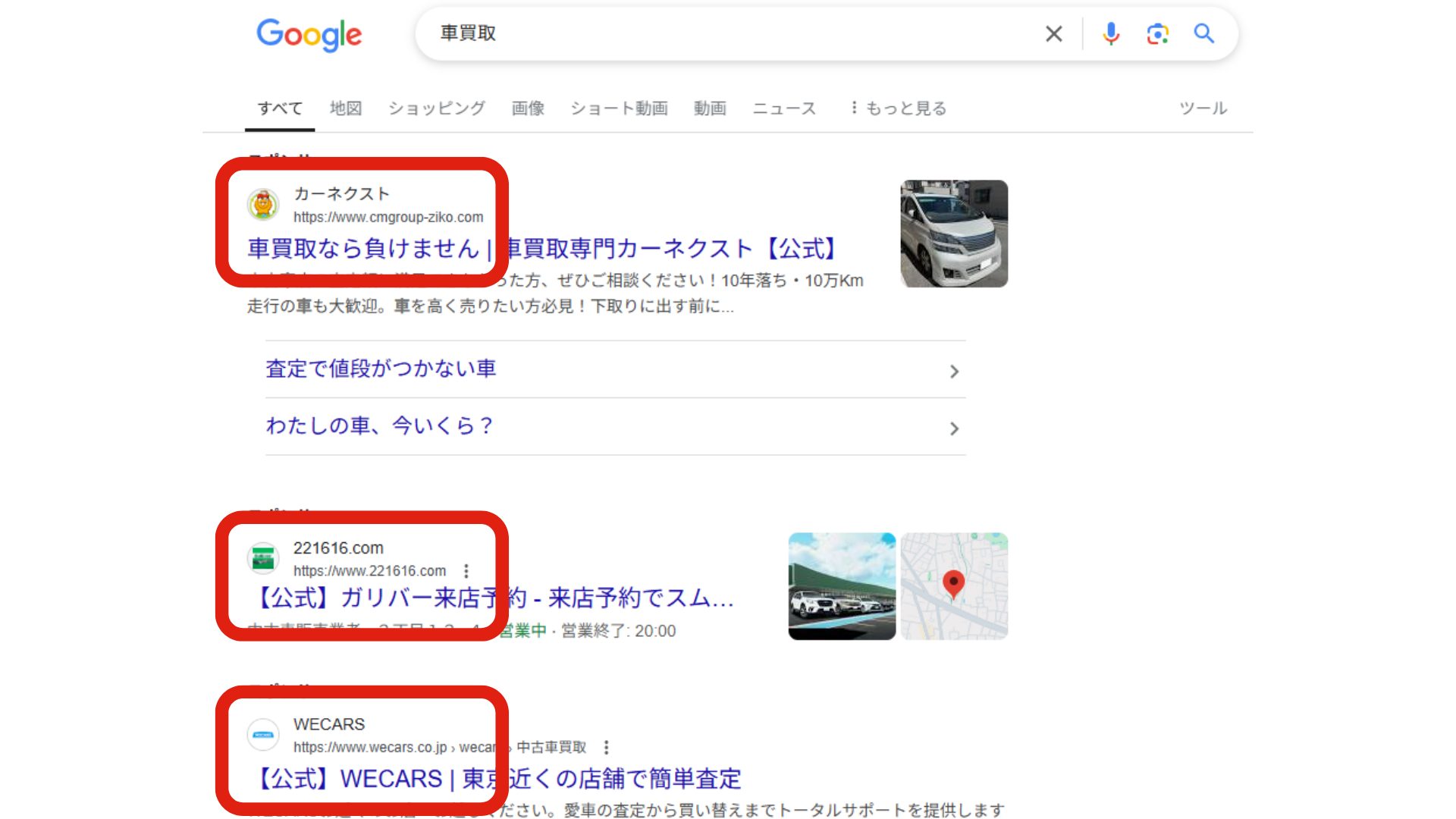Expand the もっと見る menu

[x=898, y=108]
